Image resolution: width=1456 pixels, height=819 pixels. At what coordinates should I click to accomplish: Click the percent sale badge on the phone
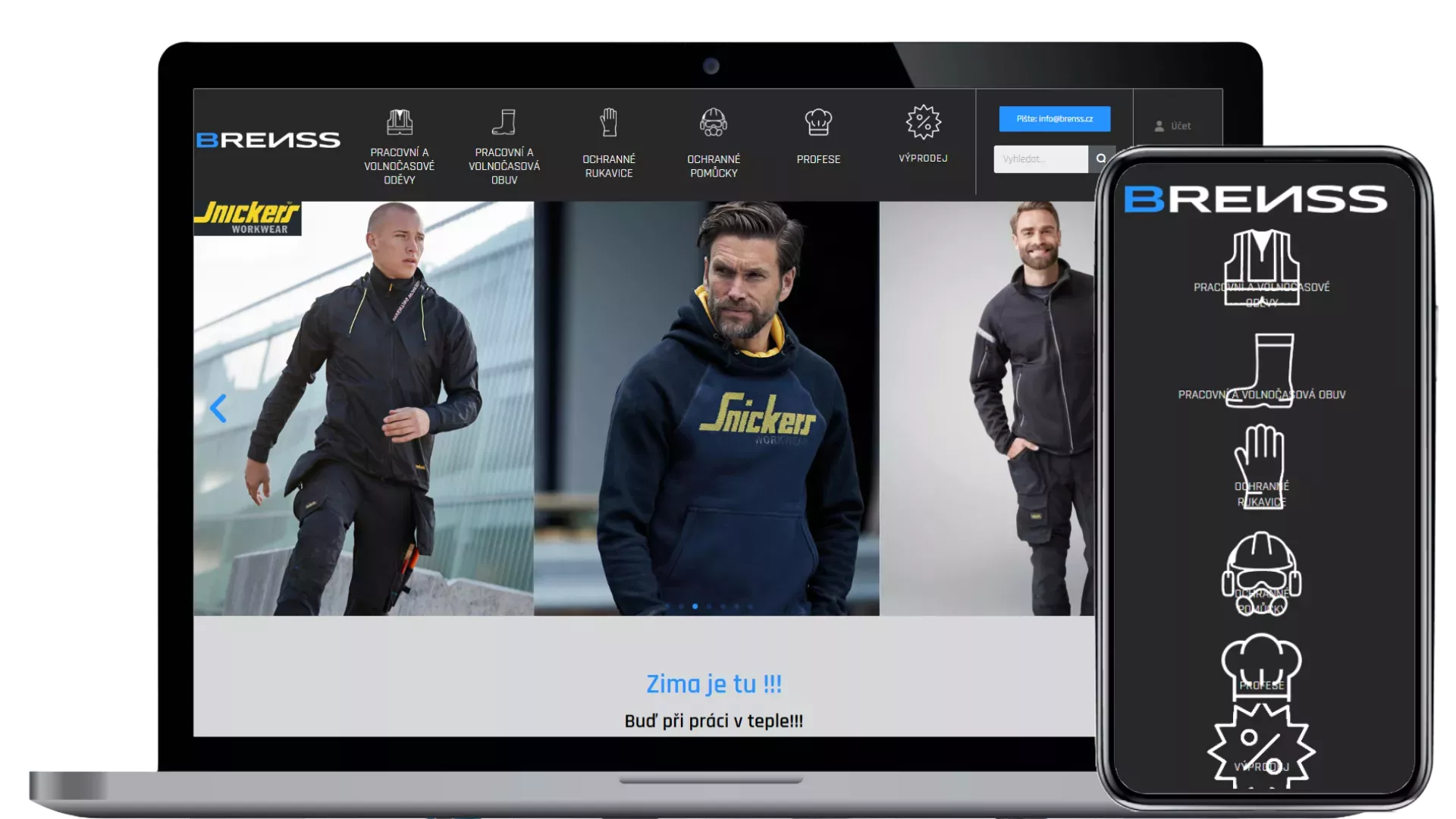(x=1261, y=746)
